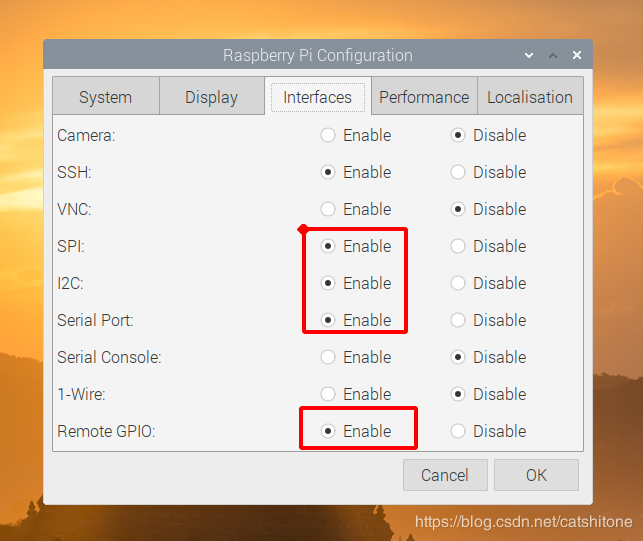Disable SSH
The image size is (643, 541).
click(x=458, y=172)
